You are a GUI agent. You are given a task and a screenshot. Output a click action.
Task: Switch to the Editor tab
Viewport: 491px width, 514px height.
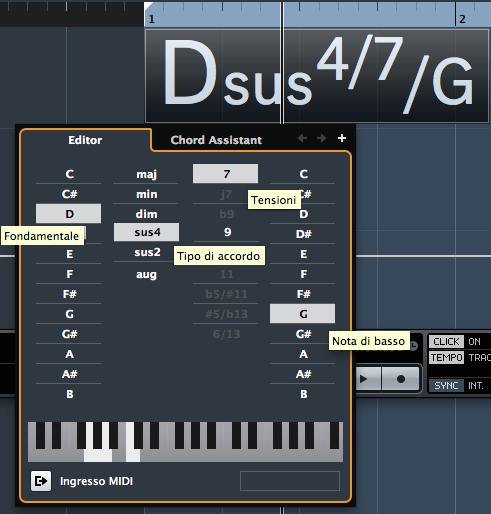(85, 140)
